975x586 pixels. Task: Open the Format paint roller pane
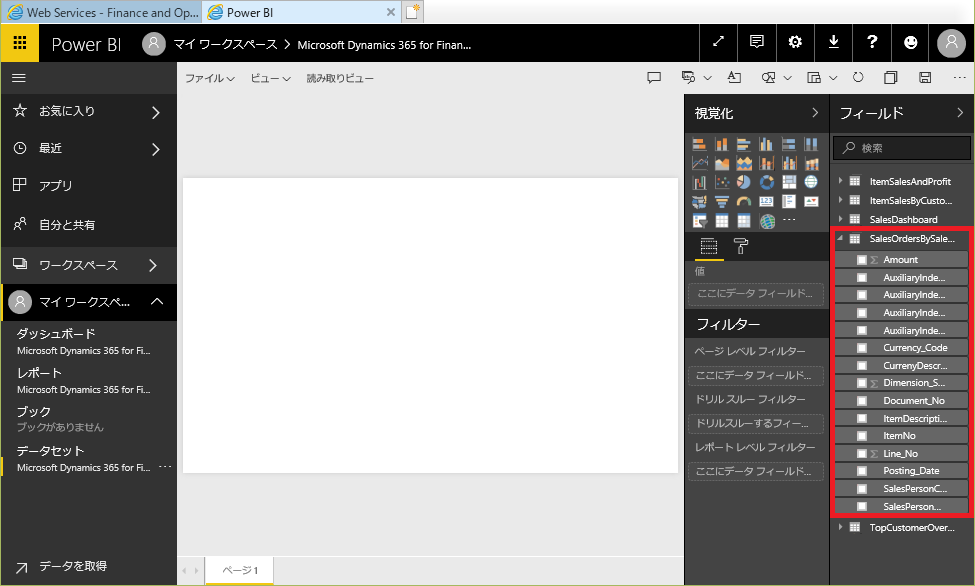pyautogui.click(x=741, y=246)
